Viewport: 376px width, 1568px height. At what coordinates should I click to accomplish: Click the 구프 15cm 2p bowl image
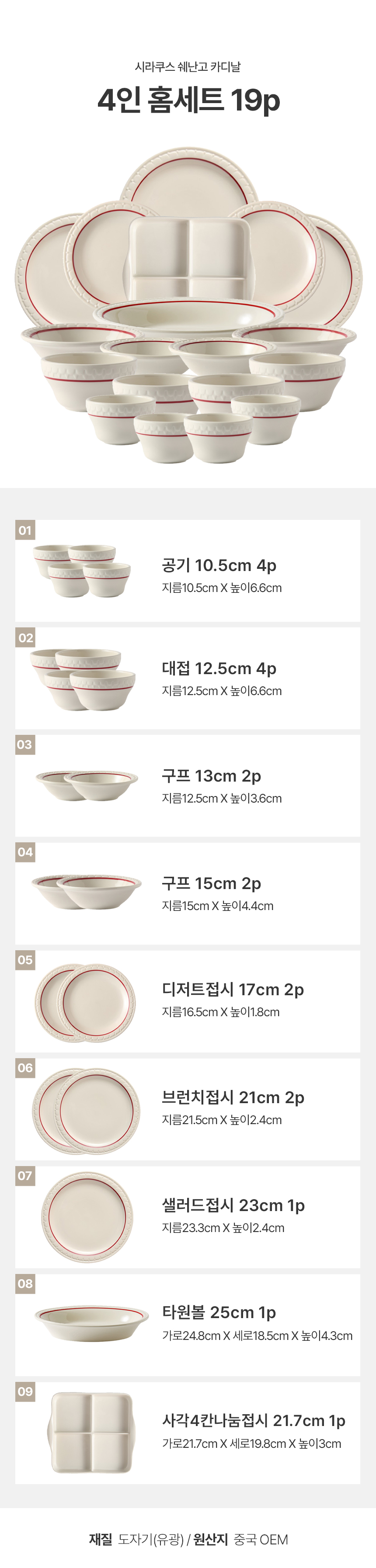pyautogui.click(x=86, y=892)
